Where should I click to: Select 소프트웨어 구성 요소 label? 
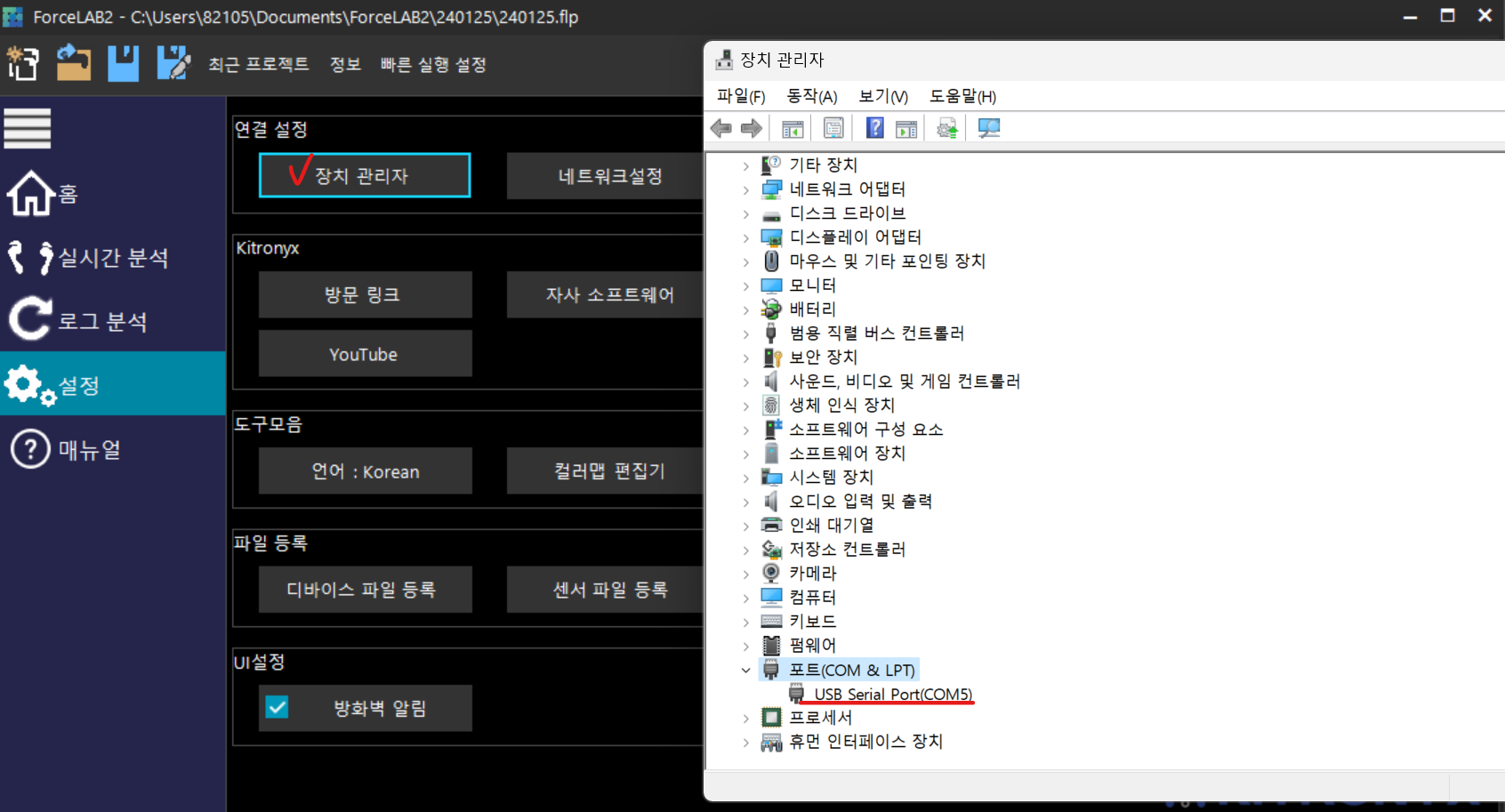866,429
